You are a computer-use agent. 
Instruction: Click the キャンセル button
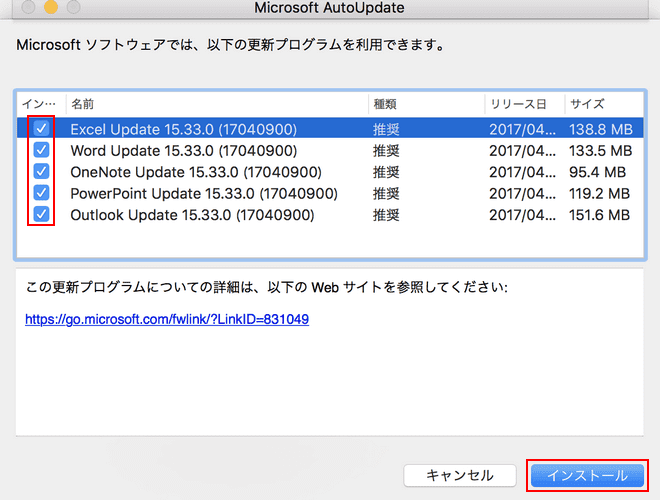coord(460,476)
